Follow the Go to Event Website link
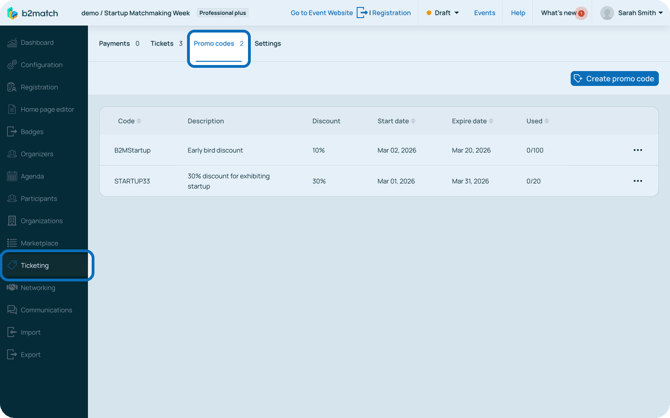The image size is (670, 418). click(x=321, y=13)
